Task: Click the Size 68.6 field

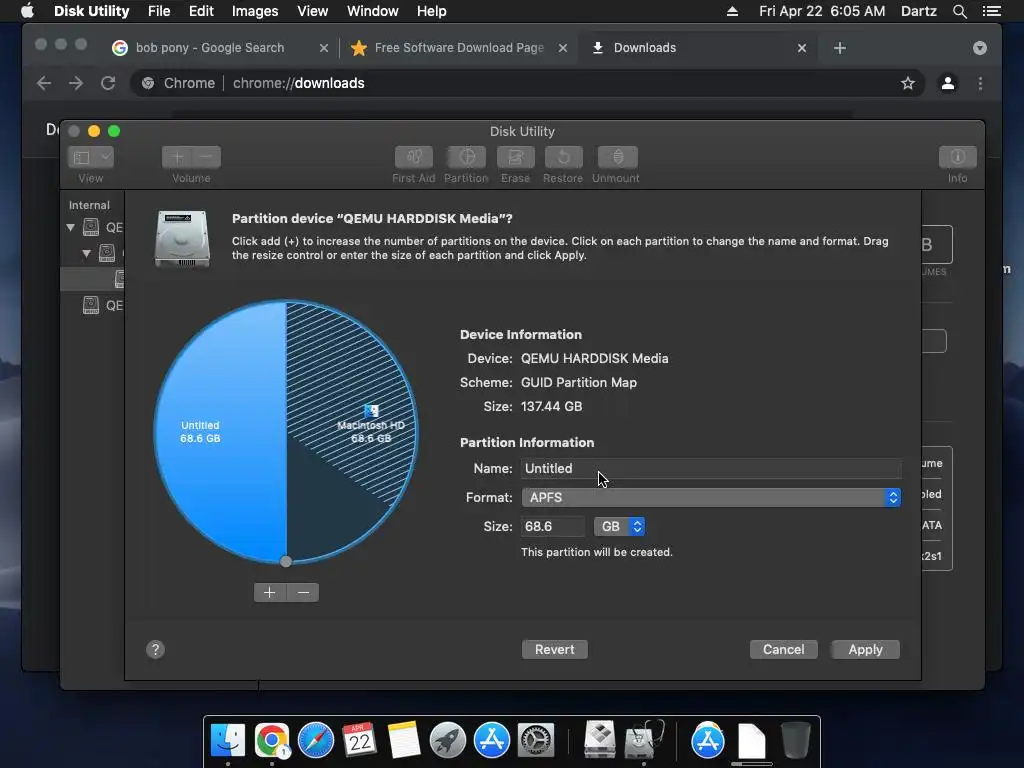Action: [x=552, y=526]
